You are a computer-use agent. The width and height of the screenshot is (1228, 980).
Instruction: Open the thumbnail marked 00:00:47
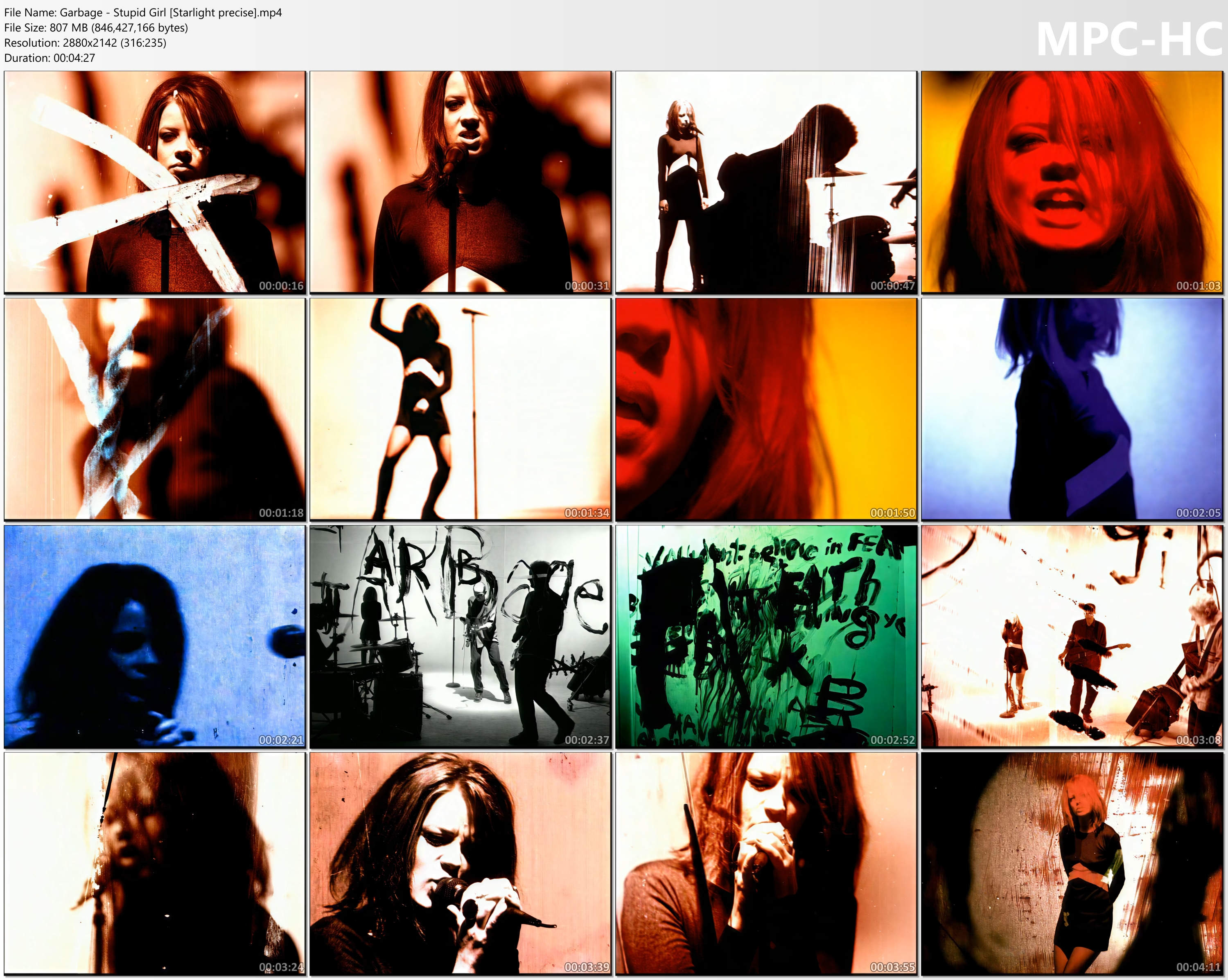click(766, 182)
